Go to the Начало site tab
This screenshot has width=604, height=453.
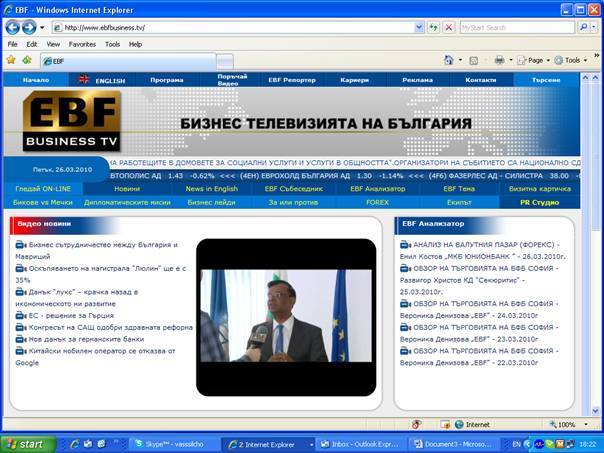36,80
